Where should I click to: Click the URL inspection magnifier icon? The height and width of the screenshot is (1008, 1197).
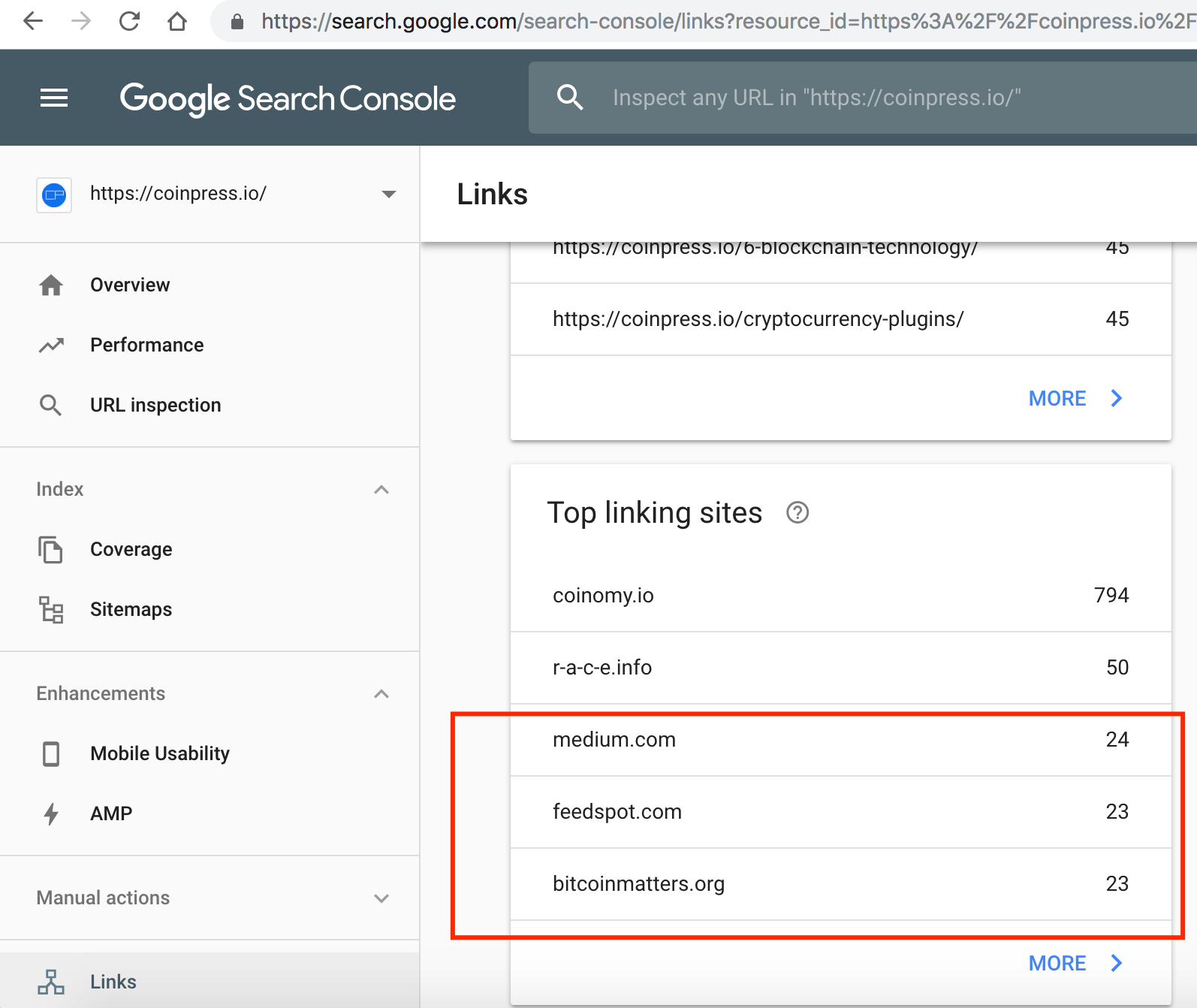[x=51, y=406]
